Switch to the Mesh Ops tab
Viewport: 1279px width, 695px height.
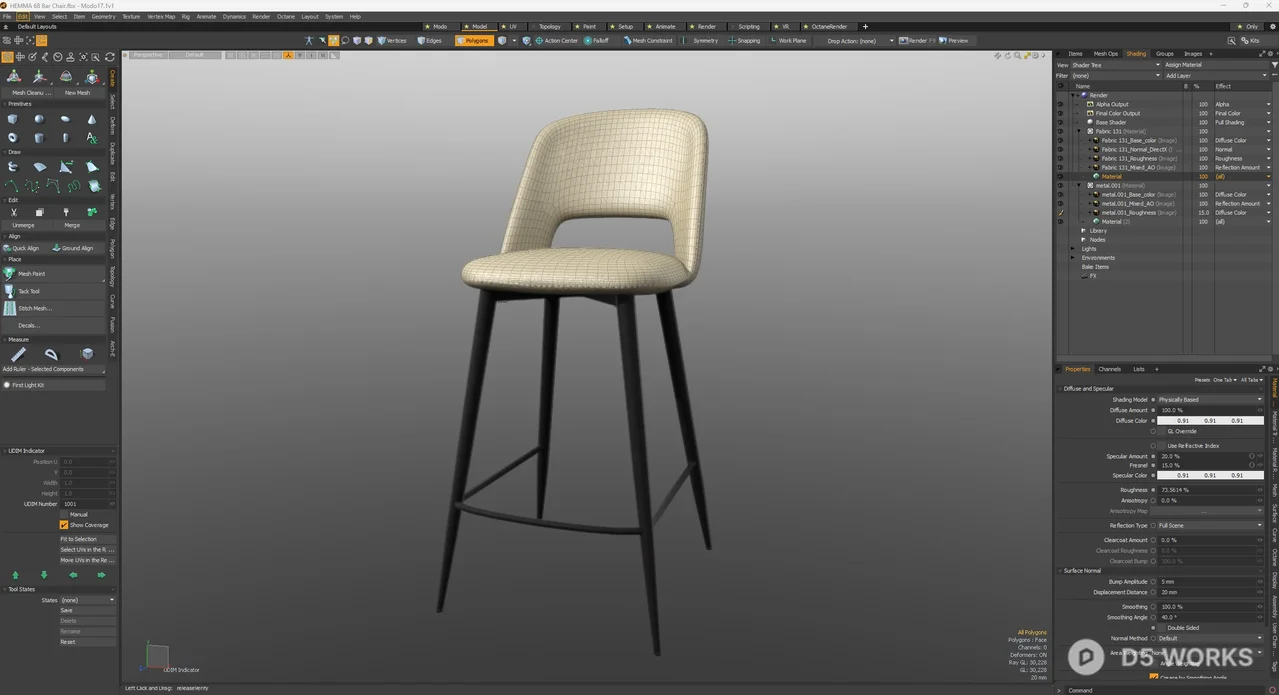tap(1106, 54)
